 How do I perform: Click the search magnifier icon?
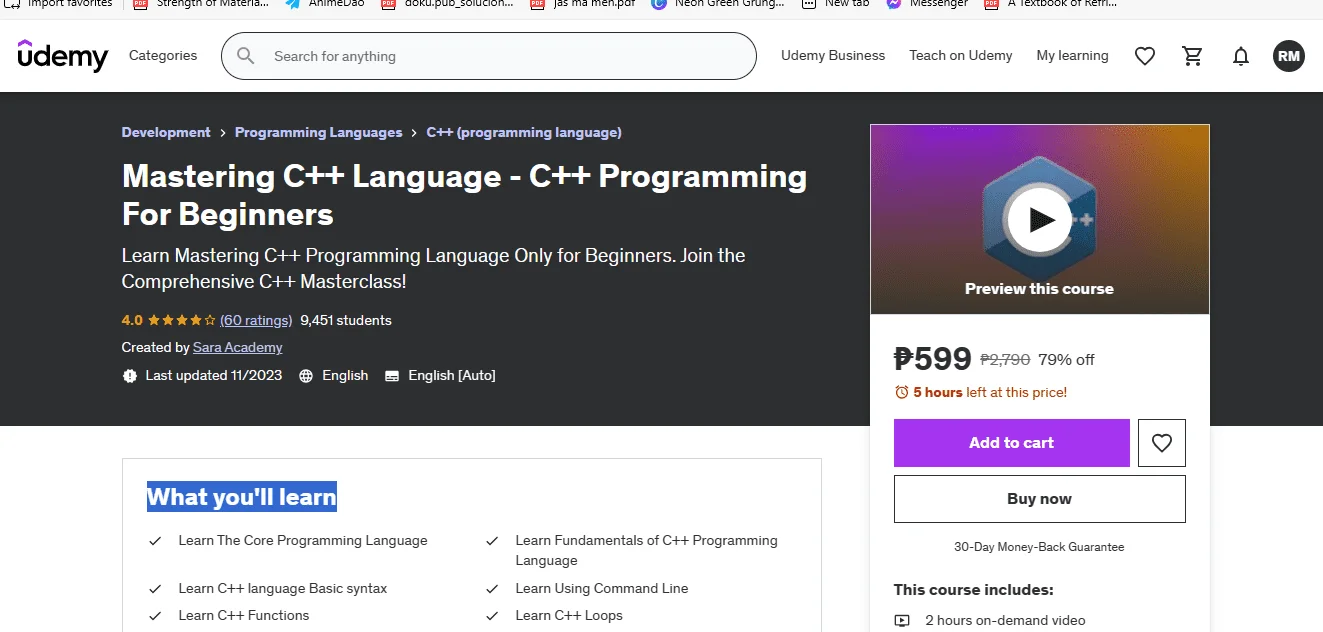pos(246,56)
